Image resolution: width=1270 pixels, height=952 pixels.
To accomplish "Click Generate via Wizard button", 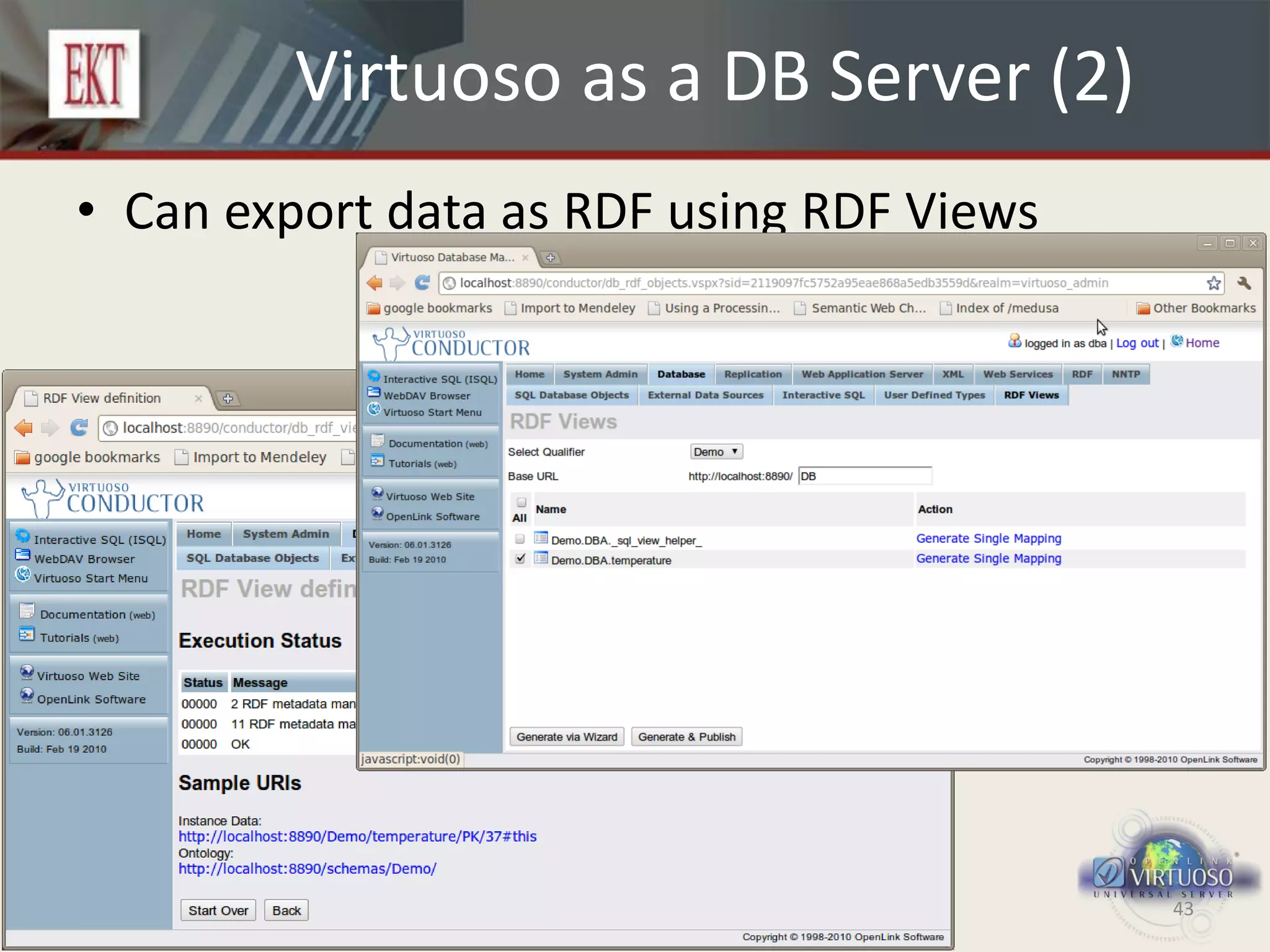I will (x=567, y=737).
